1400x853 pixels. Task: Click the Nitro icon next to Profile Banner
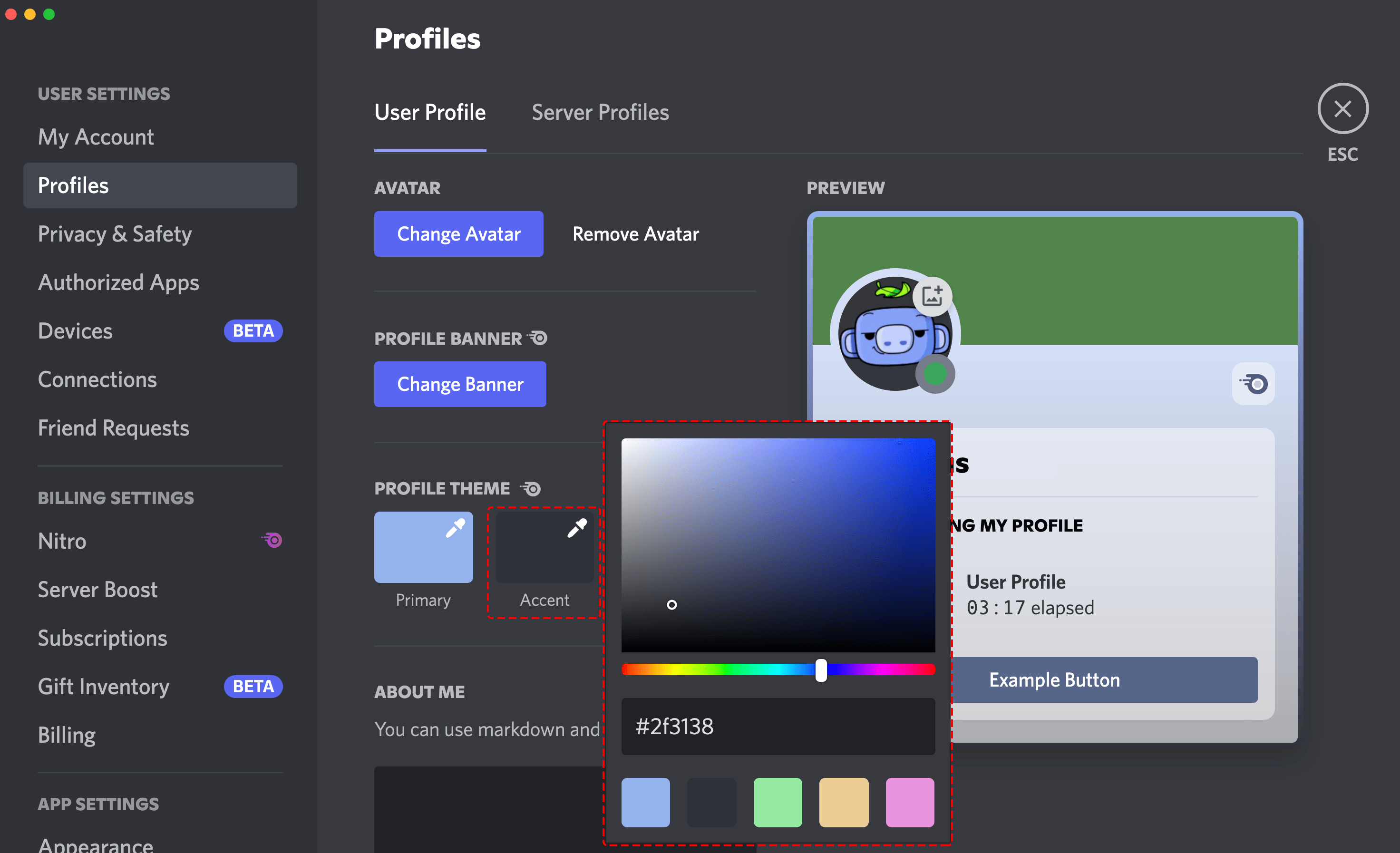pos(537,338)
